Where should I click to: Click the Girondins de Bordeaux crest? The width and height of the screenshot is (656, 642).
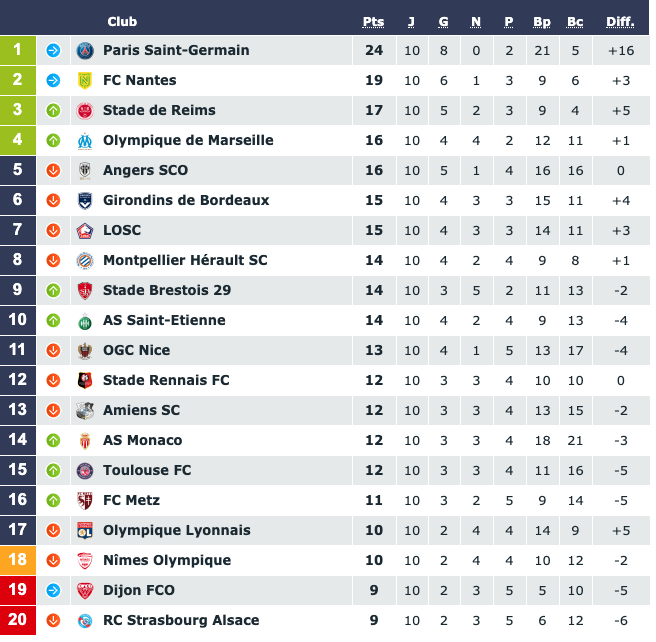[x=85, y=201]
